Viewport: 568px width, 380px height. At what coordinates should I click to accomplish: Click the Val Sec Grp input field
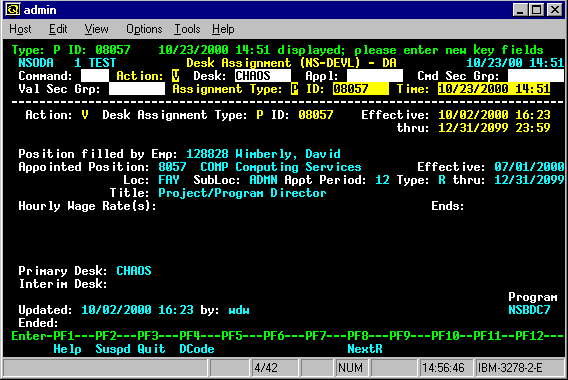click(x=137, y=89)
